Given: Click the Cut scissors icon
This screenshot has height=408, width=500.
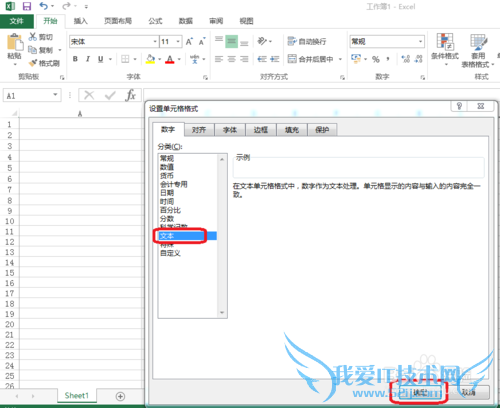Looking at the screenshot, I should pyautogui.click(x=33, y=37).
